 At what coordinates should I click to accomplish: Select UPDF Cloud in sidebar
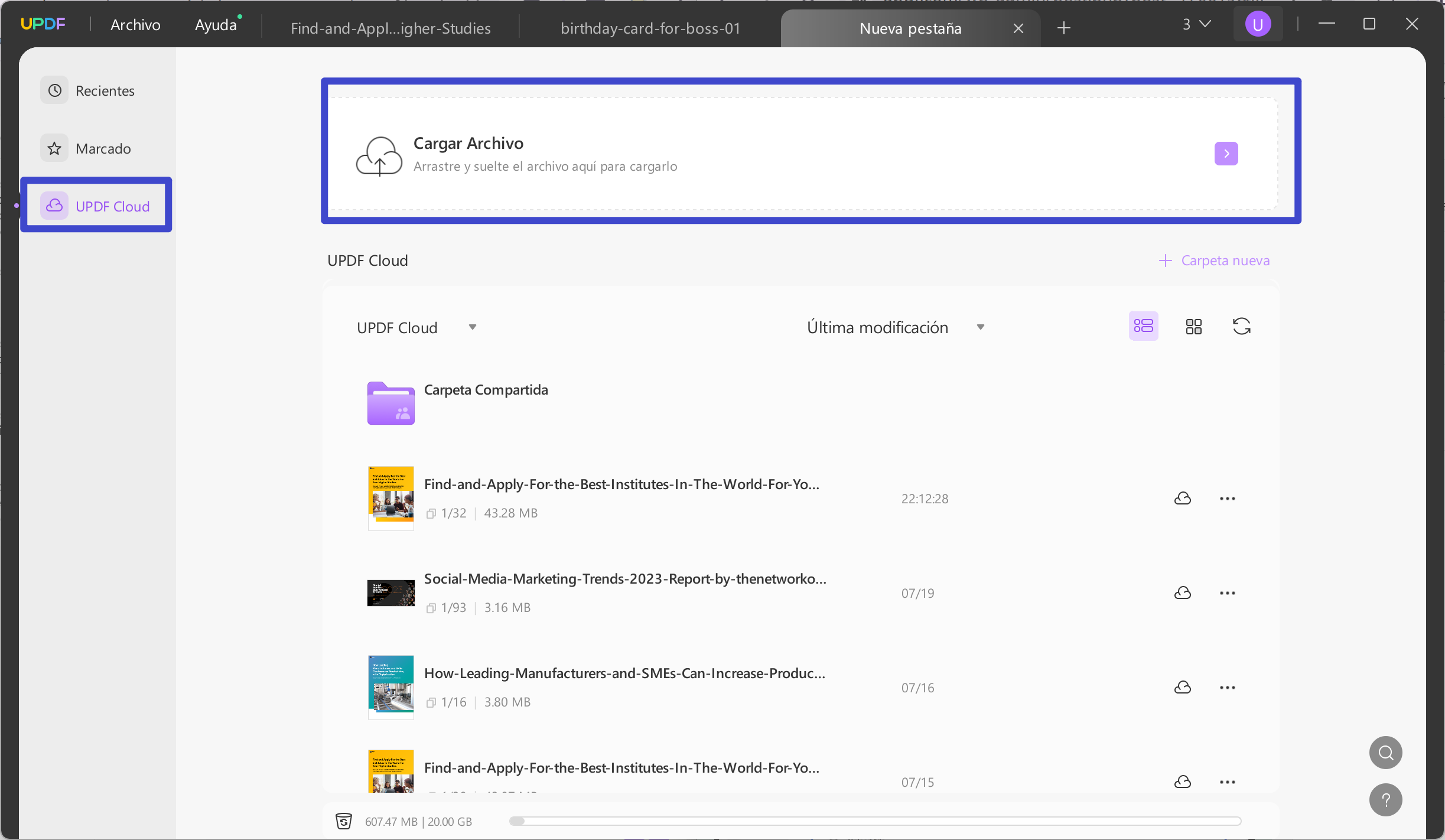click(96, 206)
